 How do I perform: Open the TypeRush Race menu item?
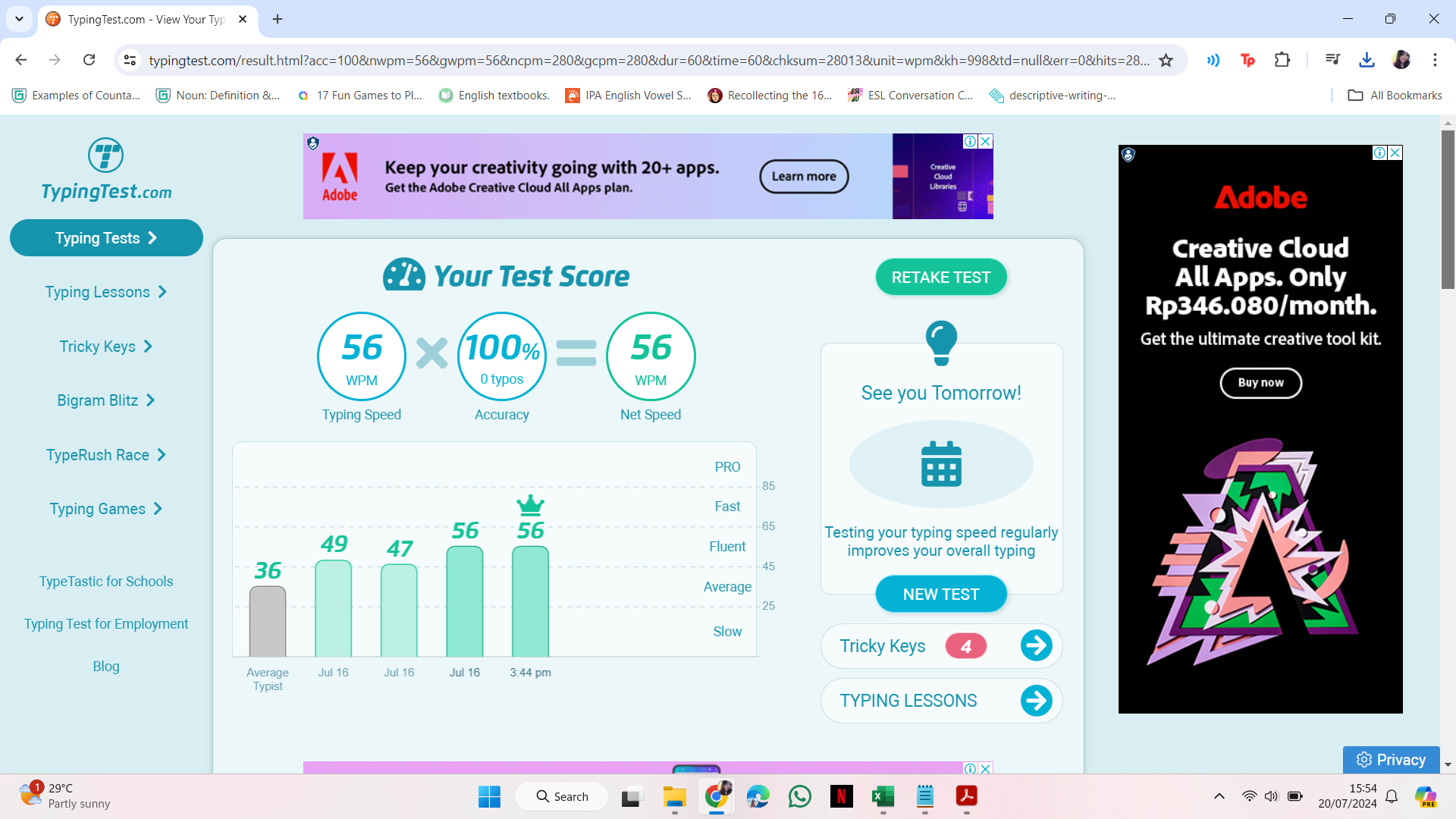105,455
